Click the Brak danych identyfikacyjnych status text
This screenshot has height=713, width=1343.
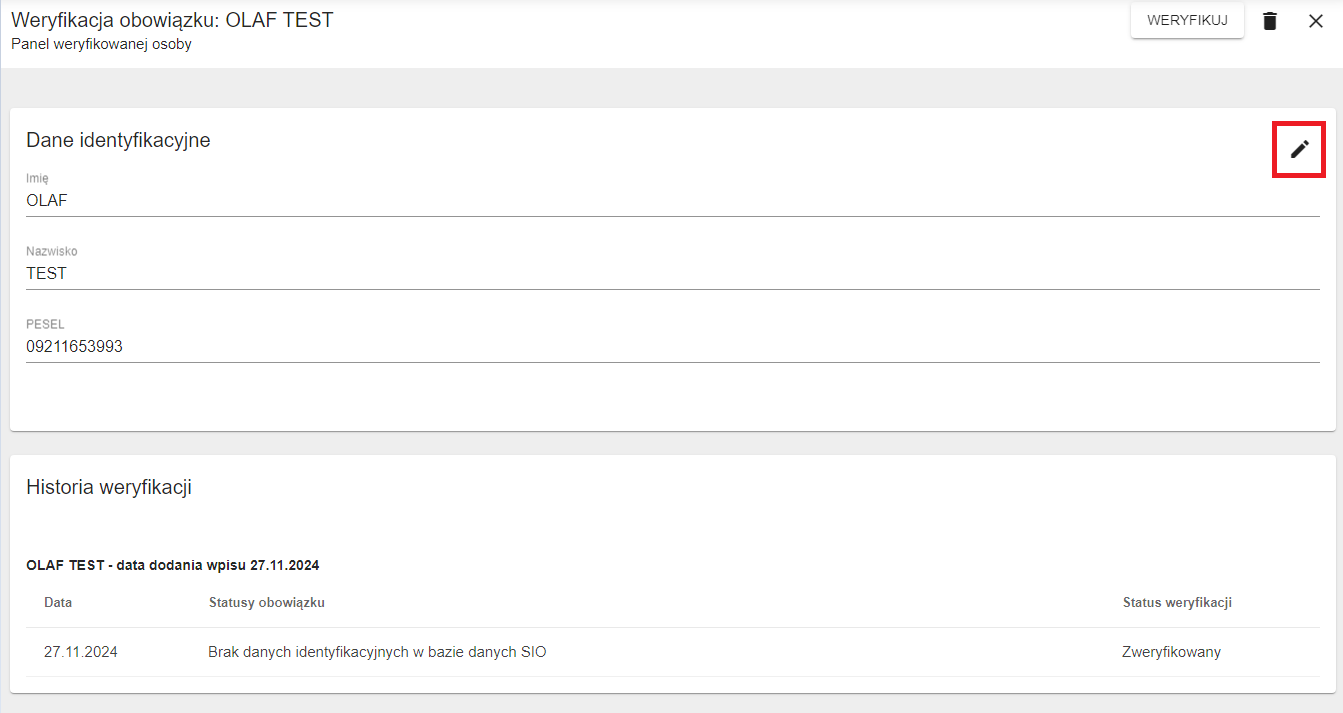pos(377,652)
